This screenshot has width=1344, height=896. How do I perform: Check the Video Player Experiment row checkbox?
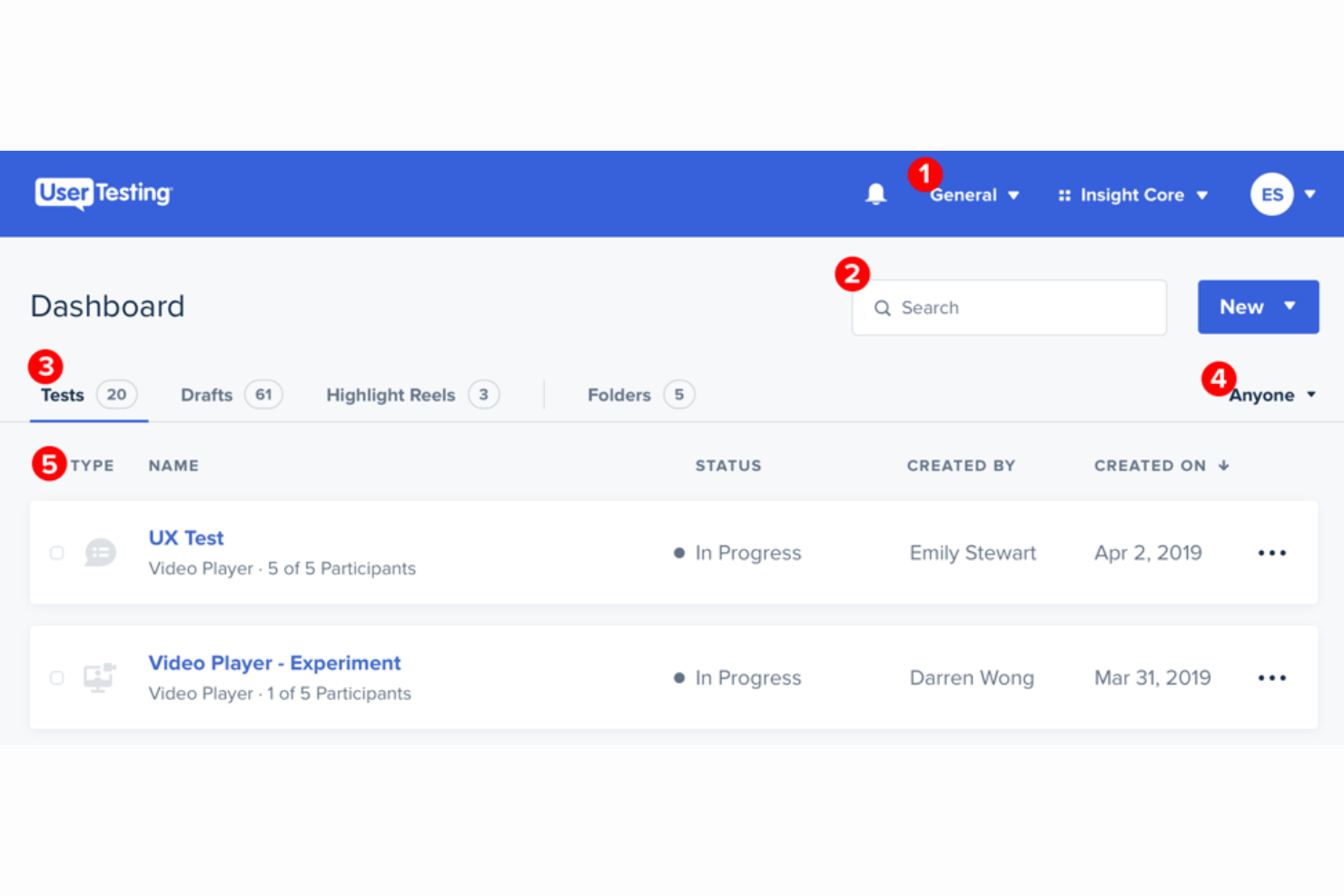click(56, 677)
